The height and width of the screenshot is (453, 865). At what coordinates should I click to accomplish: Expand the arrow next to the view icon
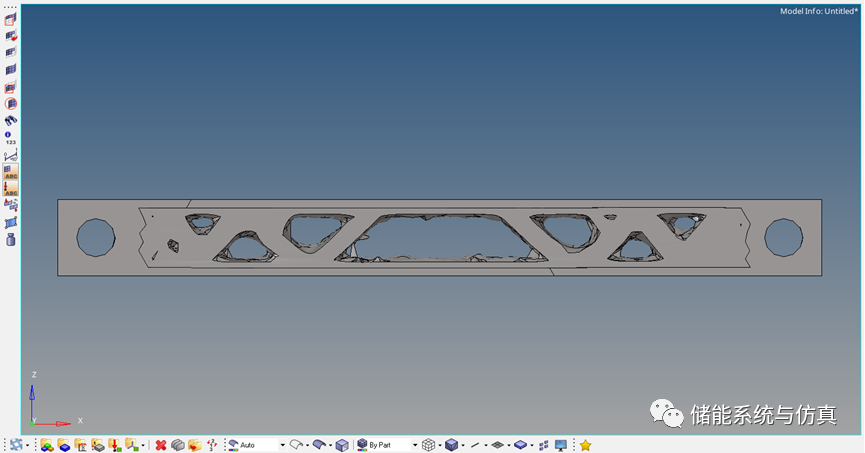point(26,445)
